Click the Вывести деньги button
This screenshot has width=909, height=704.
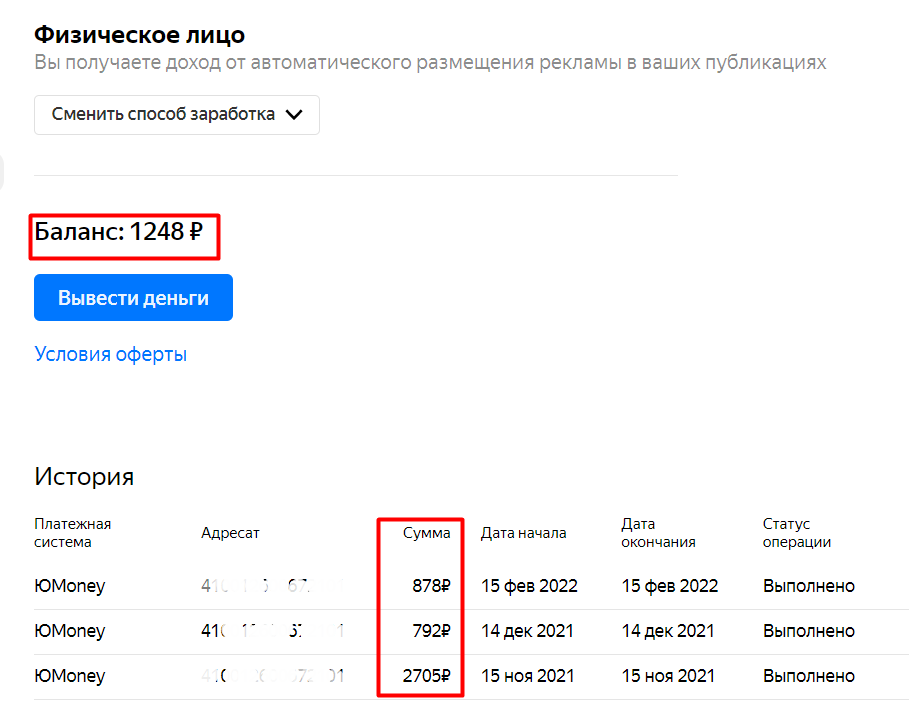pos(133,297)
